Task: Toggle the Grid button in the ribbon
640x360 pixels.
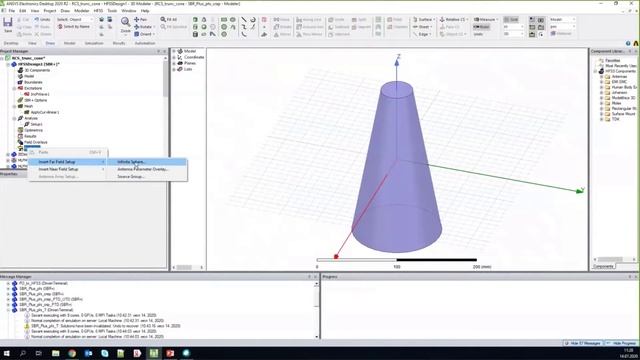Action: click(x=511, y=20)
